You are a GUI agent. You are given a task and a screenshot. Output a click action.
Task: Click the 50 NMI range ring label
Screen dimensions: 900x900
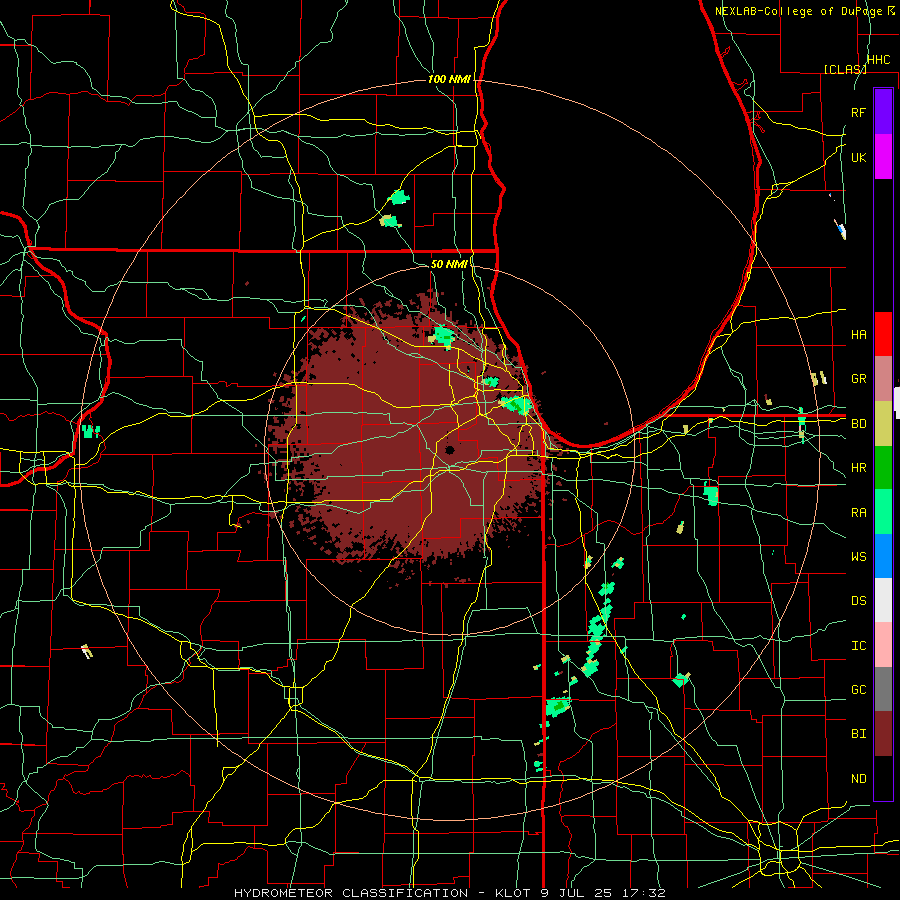pos(449,264)
